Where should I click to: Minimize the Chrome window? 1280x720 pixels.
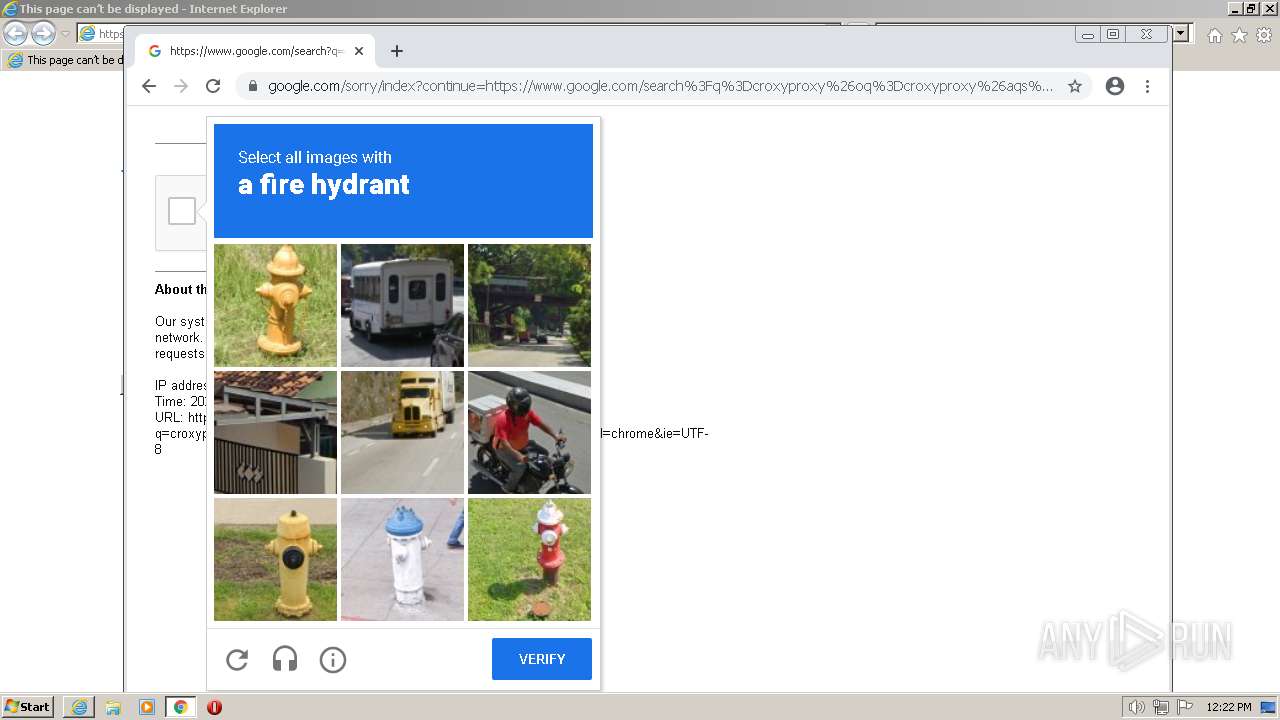(1088, 34)
